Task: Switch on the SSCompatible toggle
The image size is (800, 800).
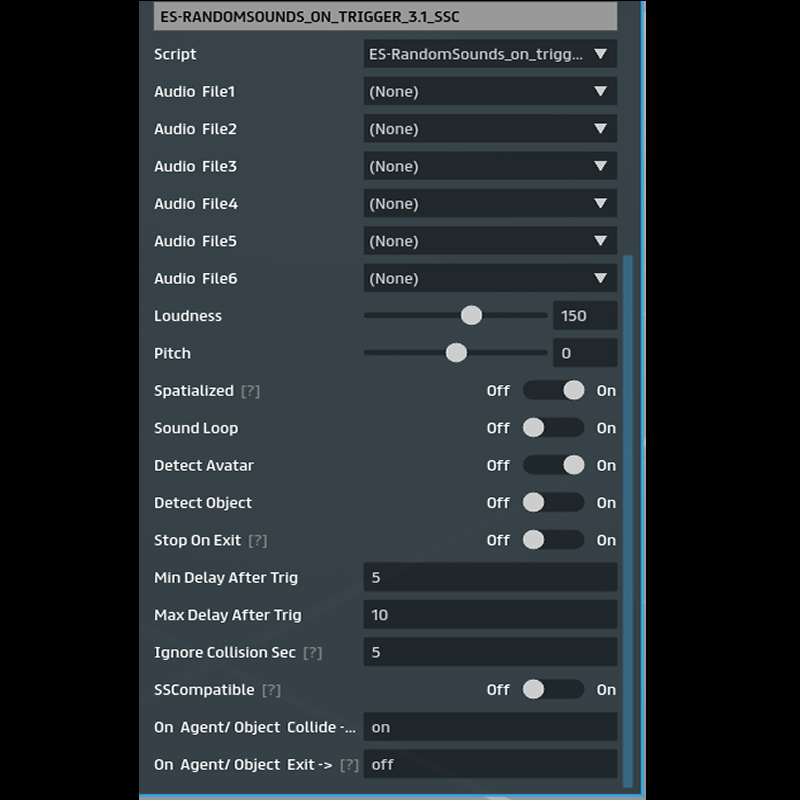Action: tap(553, 690)
